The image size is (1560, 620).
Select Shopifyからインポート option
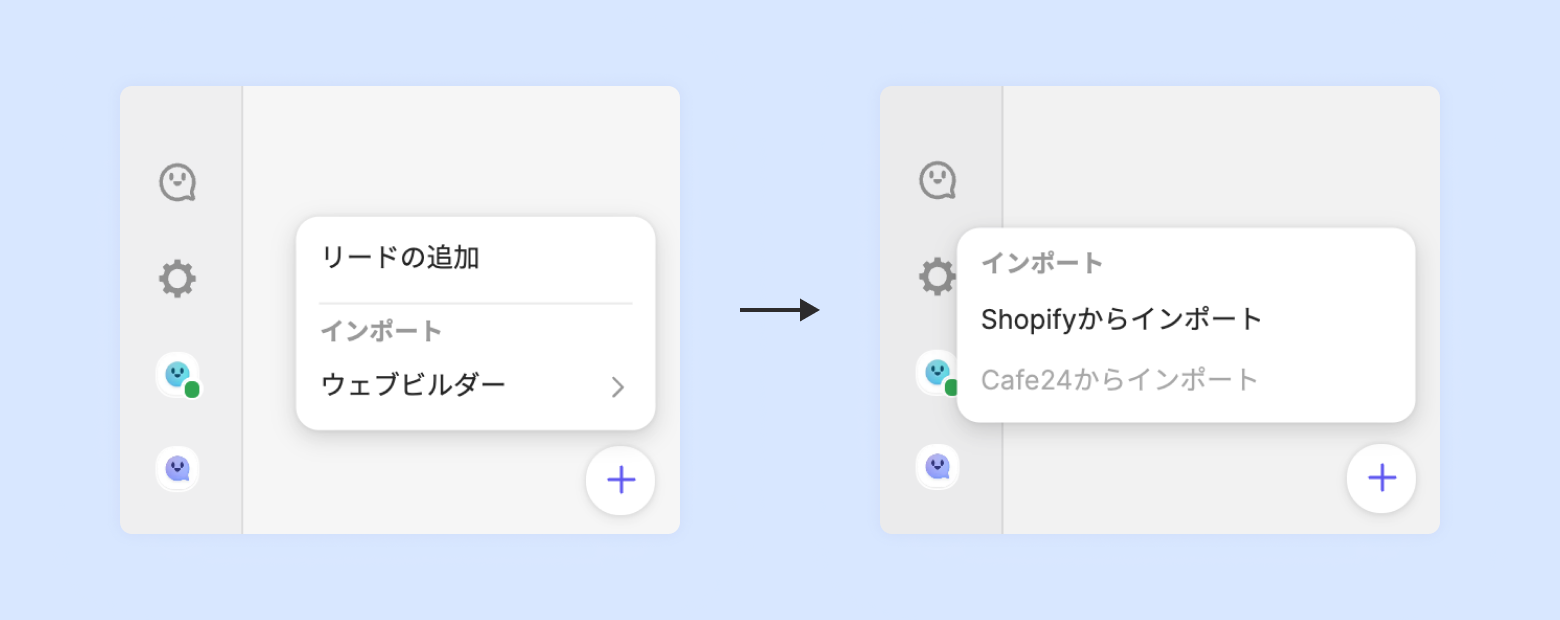pyautogui.click(x=1122, y=320)
